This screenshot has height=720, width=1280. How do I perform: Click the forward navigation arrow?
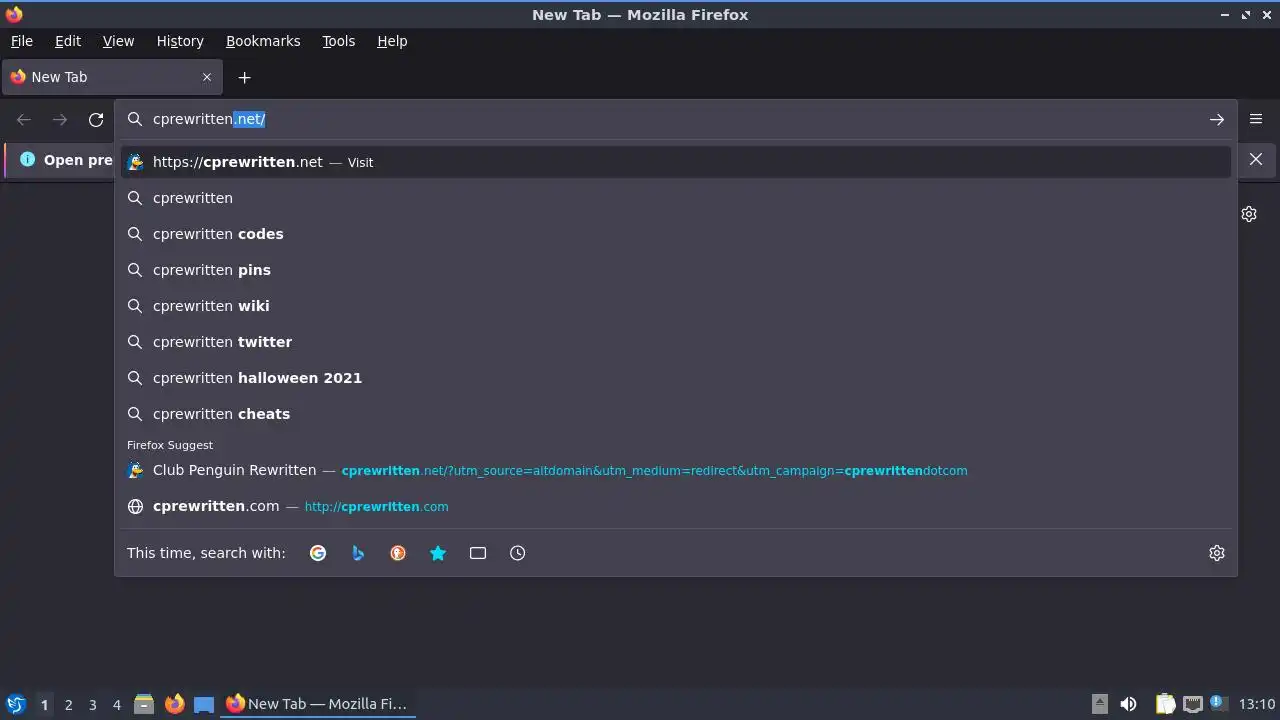[x=60, y=119]
